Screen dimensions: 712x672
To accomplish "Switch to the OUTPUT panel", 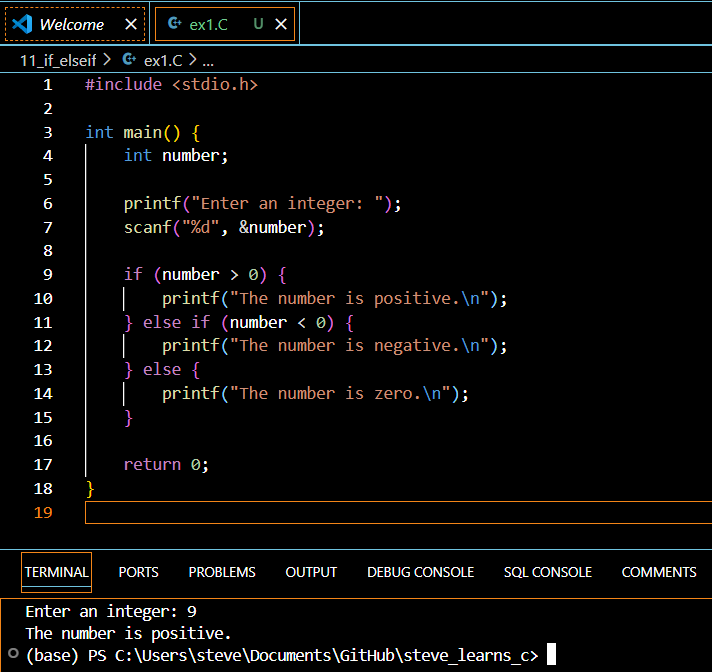I will click(311, 572).
